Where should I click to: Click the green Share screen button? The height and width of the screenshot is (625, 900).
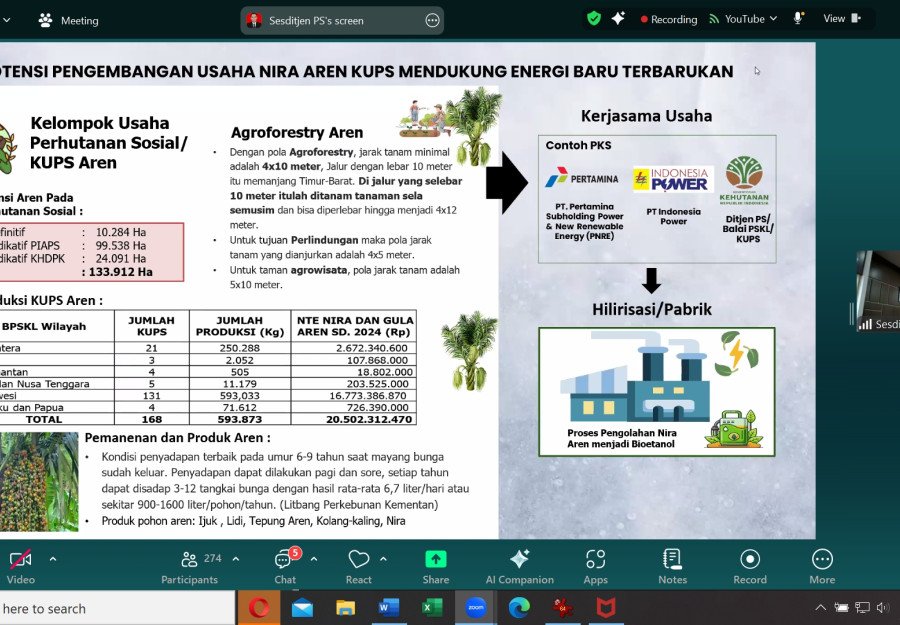click(436, 559)
